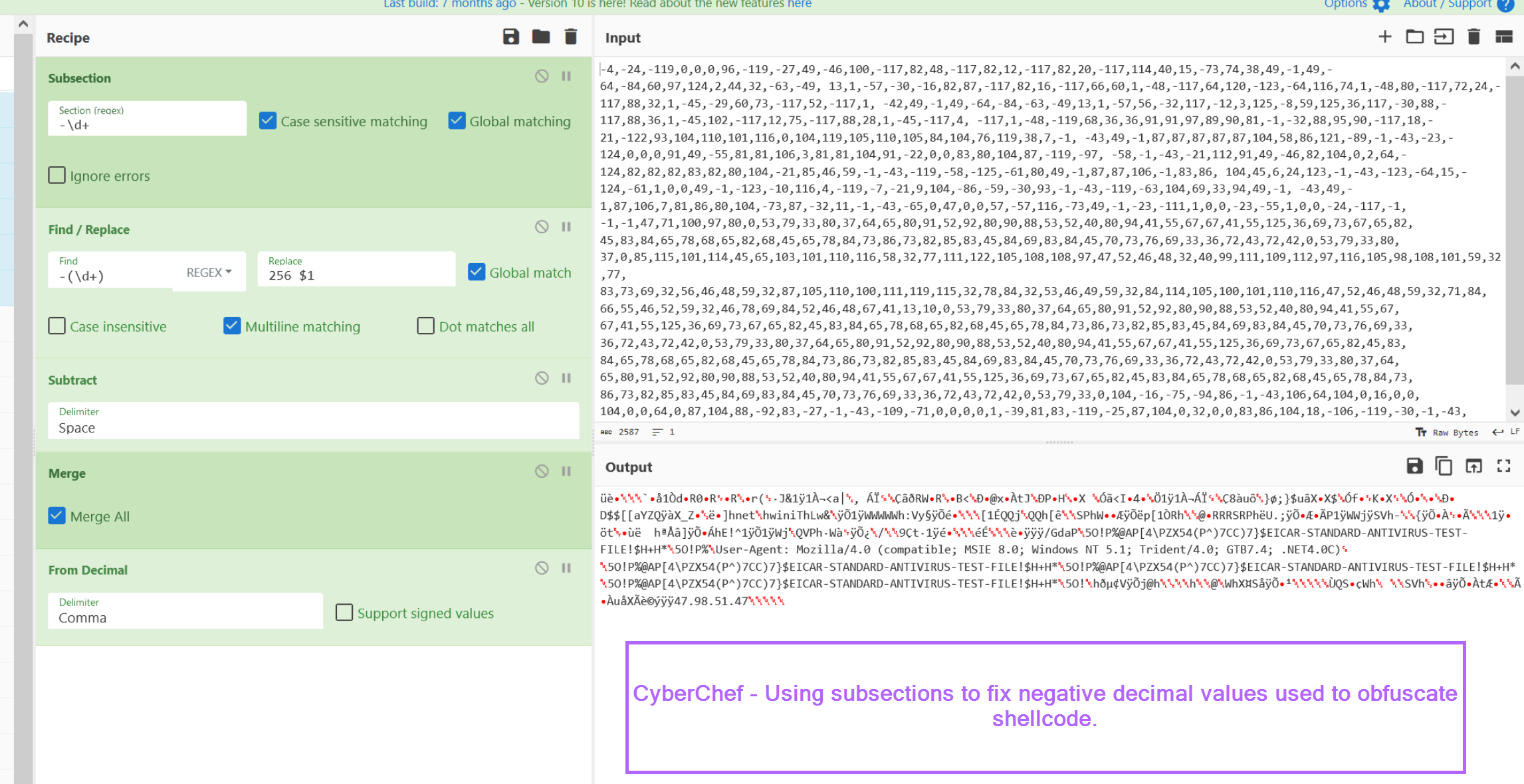Copy raw output to clipboard
Screen dimensions: 1524x784
[1444, 466]
